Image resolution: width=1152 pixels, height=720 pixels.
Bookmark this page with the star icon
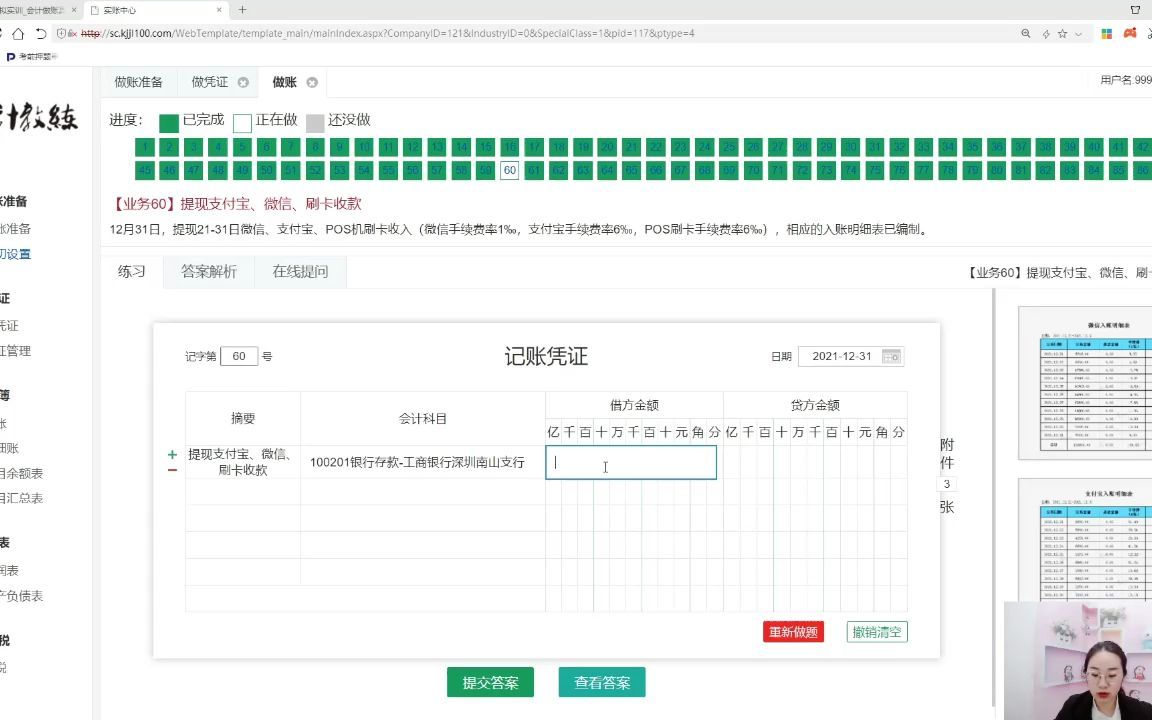point(1062,33)
